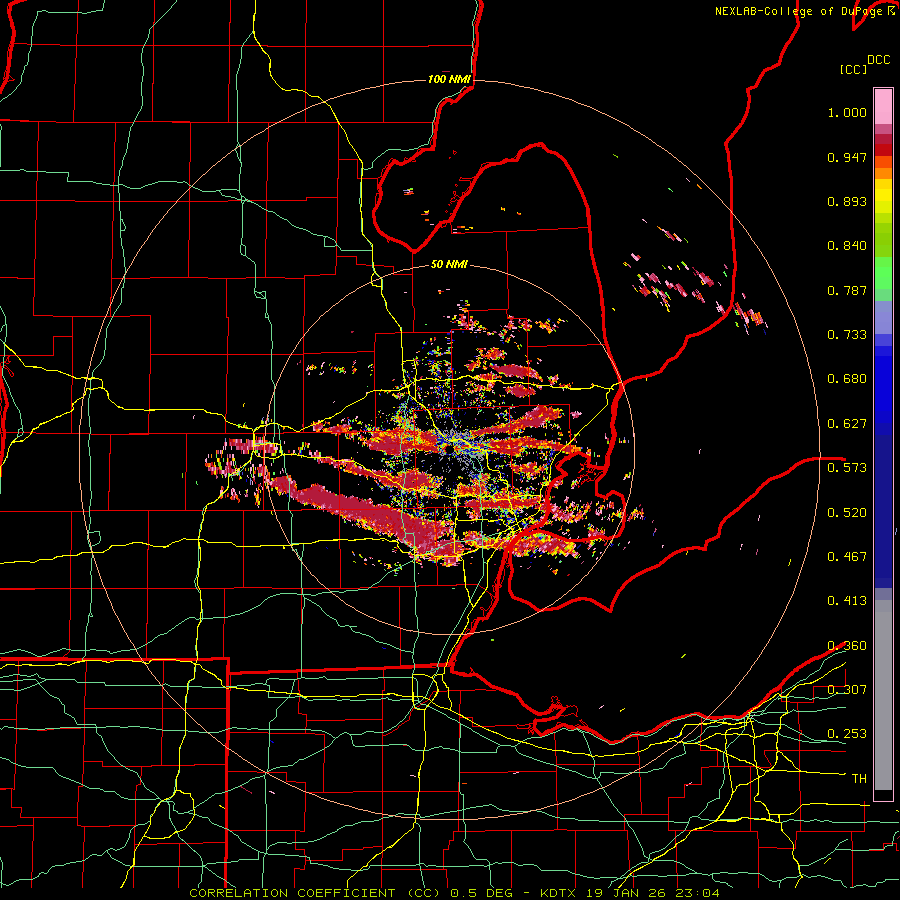Click the 1.000 legend value
The width and height of the screenshot is (900, 900).
(847, 112)
